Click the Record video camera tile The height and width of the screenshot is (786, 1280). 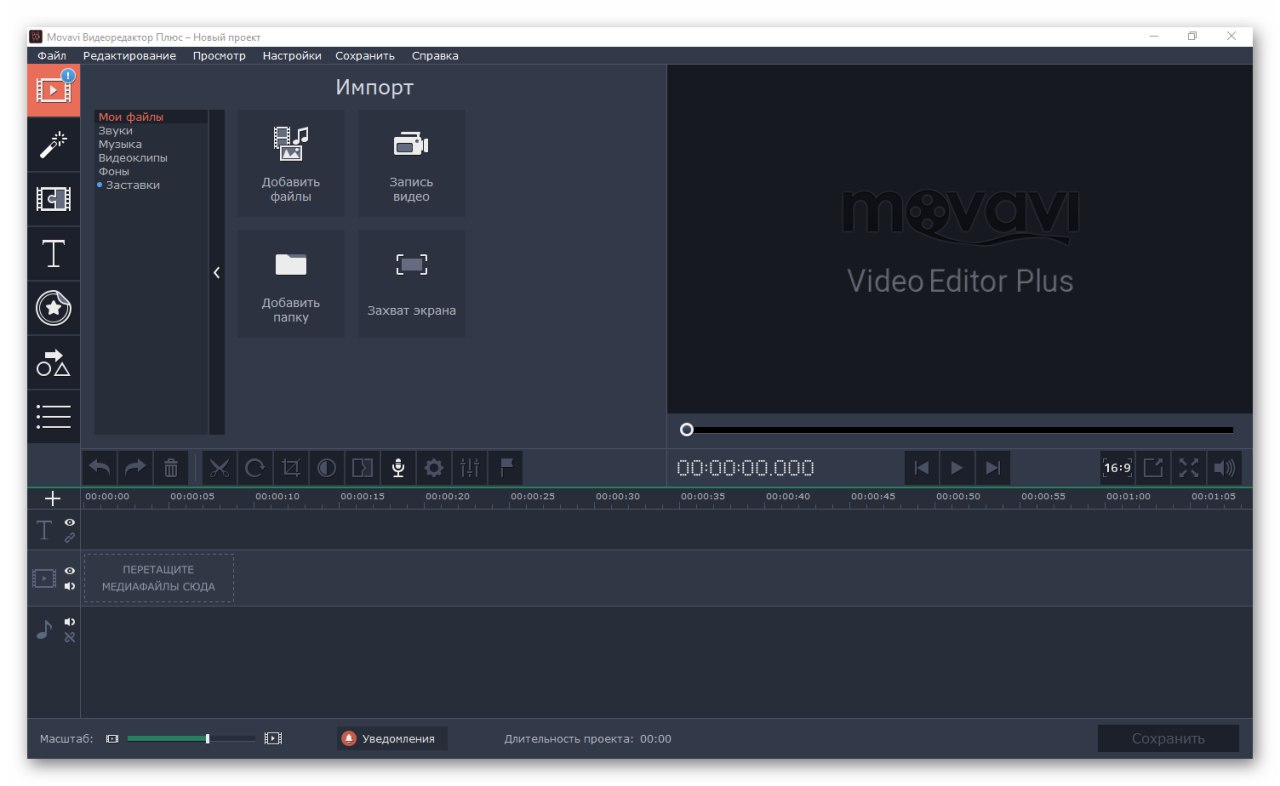[411, 163]
